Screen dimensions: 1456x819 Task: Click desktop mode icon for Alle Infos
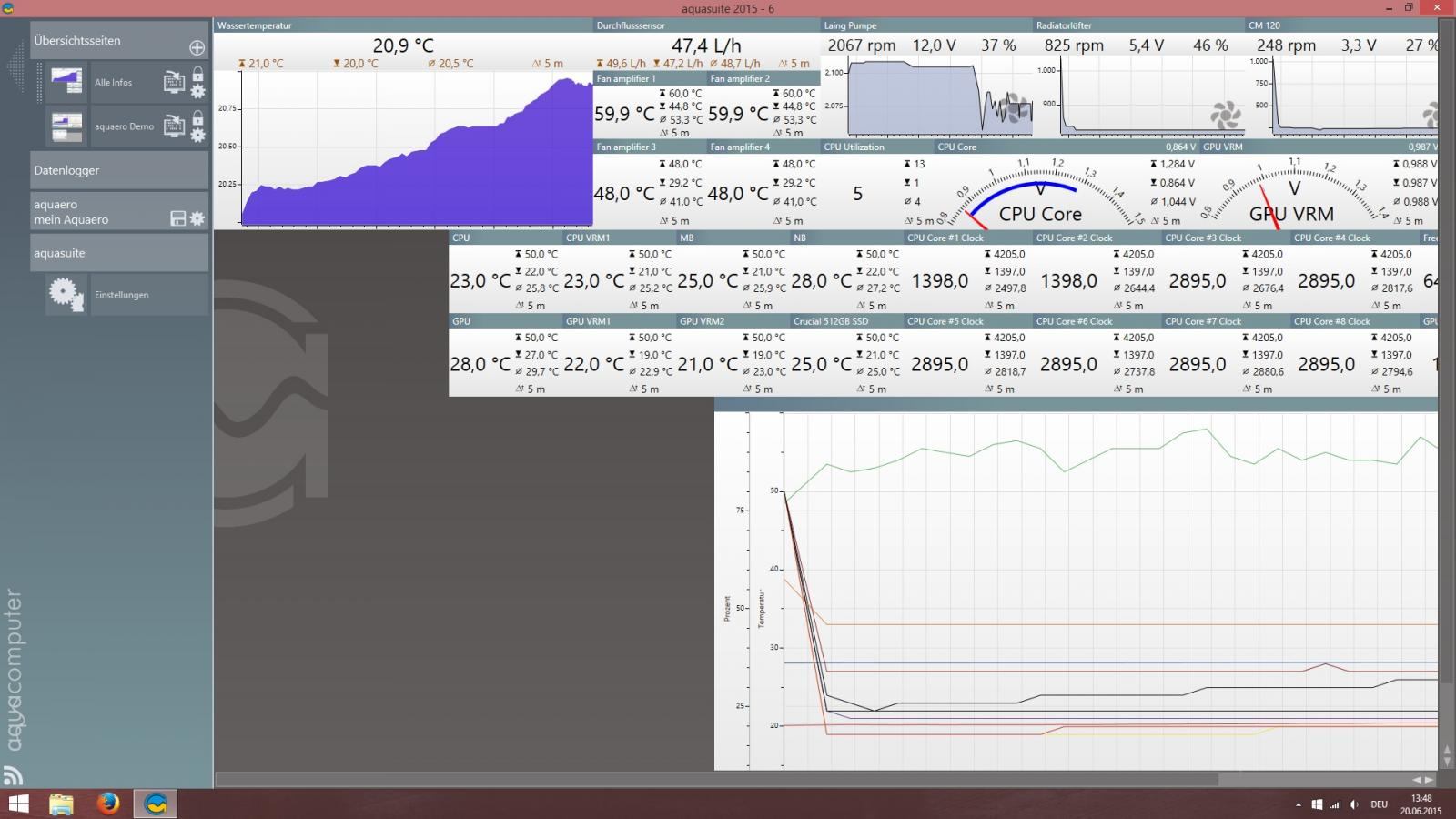[x=174, y=82]
